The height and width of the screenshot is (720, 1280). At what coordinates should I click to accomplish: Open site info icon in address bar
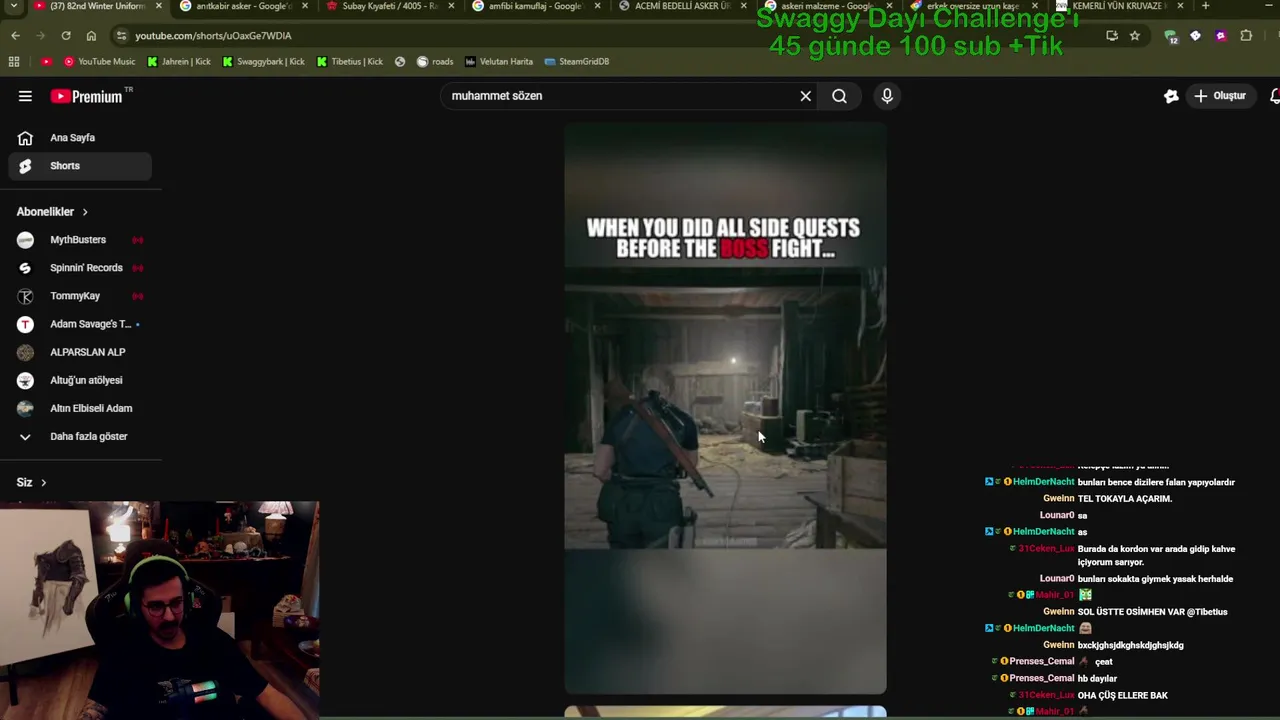121,36
